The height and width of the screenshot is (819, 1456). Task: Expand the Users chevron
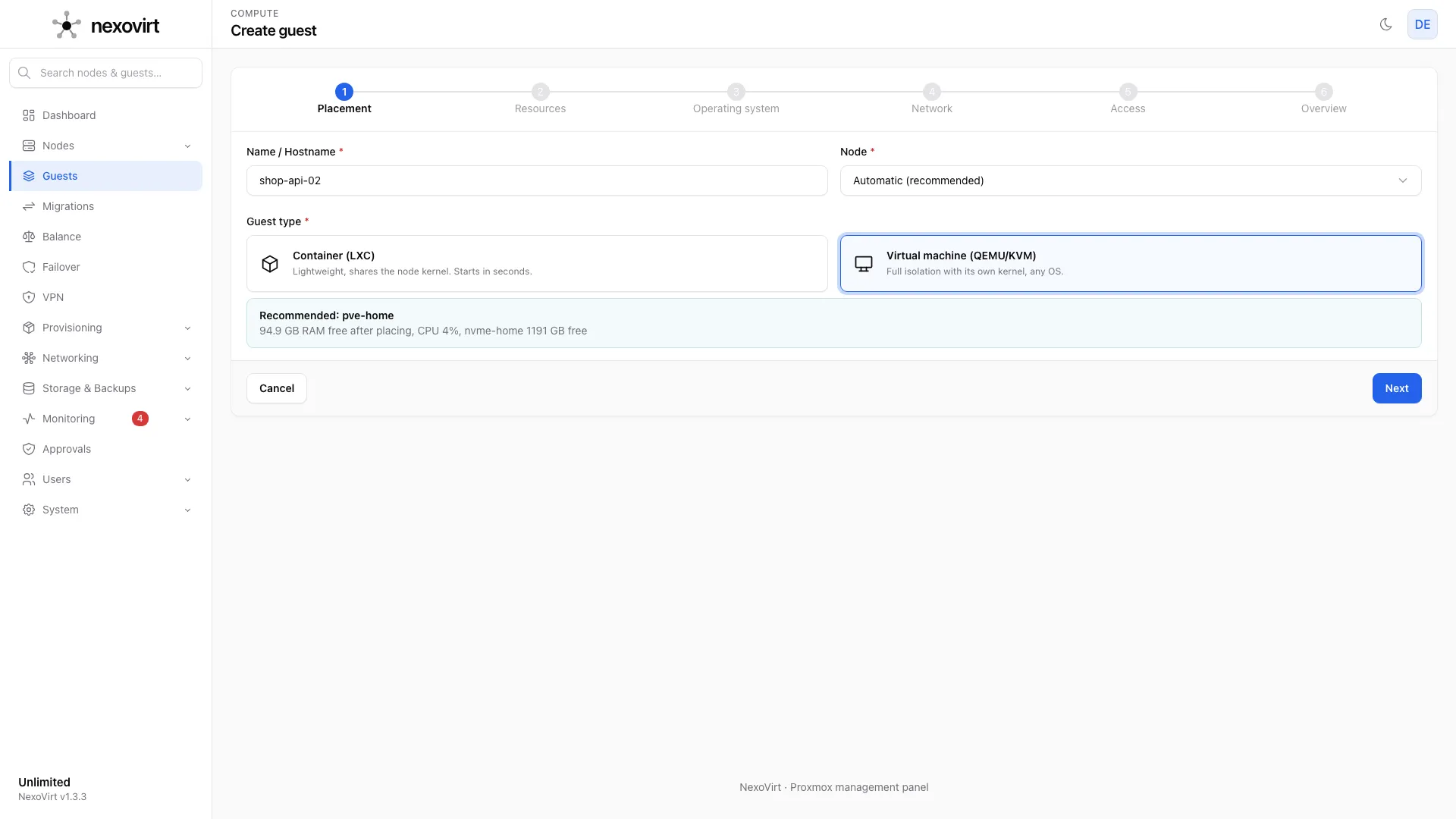coord(187,479)
